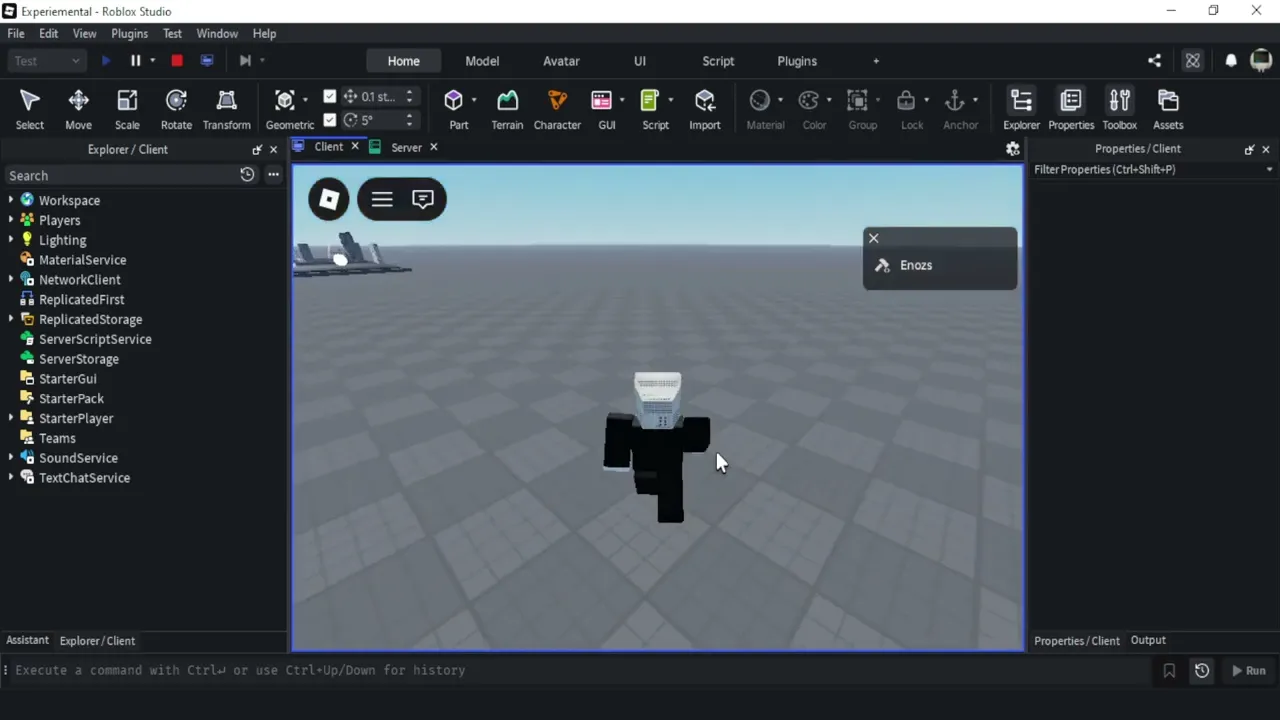The image size is (1280, 720).
Task: Click the client/server view switch icon
Action: pos(207,61)
